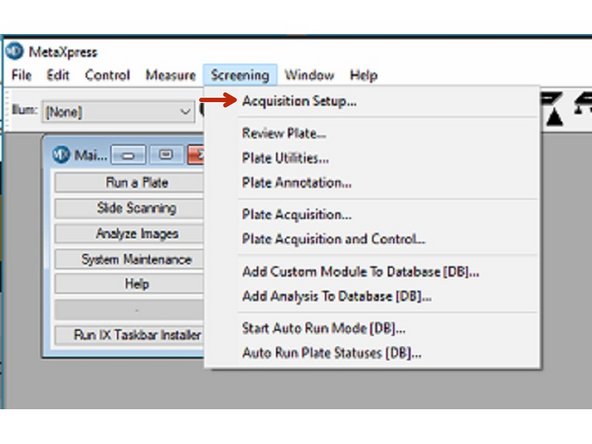Open the Measure menu
592x444 pixels.
coord(171,75)
